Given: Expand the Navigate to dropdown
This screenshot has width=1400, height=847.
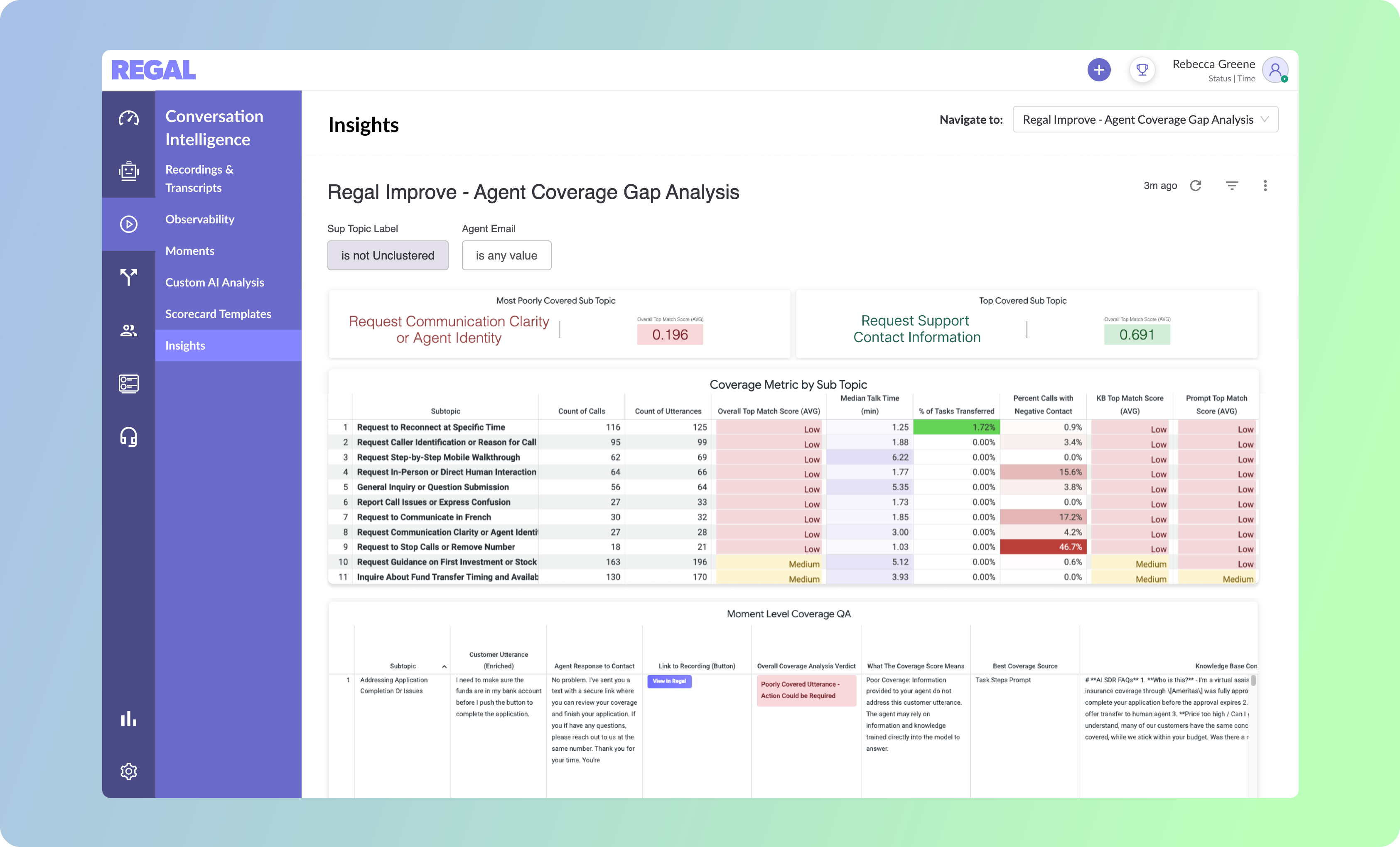Looking at the screenshot, I should (1145, 119).
